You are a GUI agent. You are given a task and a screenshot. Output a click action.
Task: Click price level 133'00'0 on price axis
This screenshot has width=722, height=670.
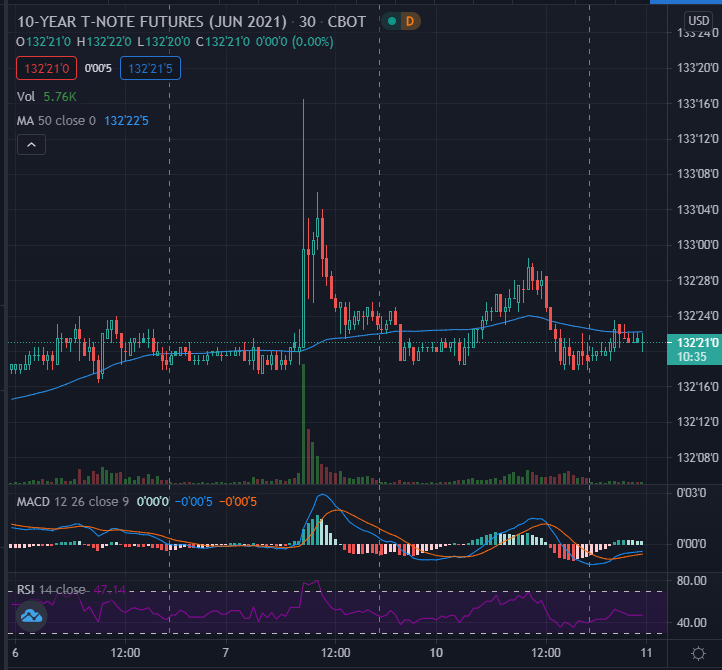click(x=697, y=245)
